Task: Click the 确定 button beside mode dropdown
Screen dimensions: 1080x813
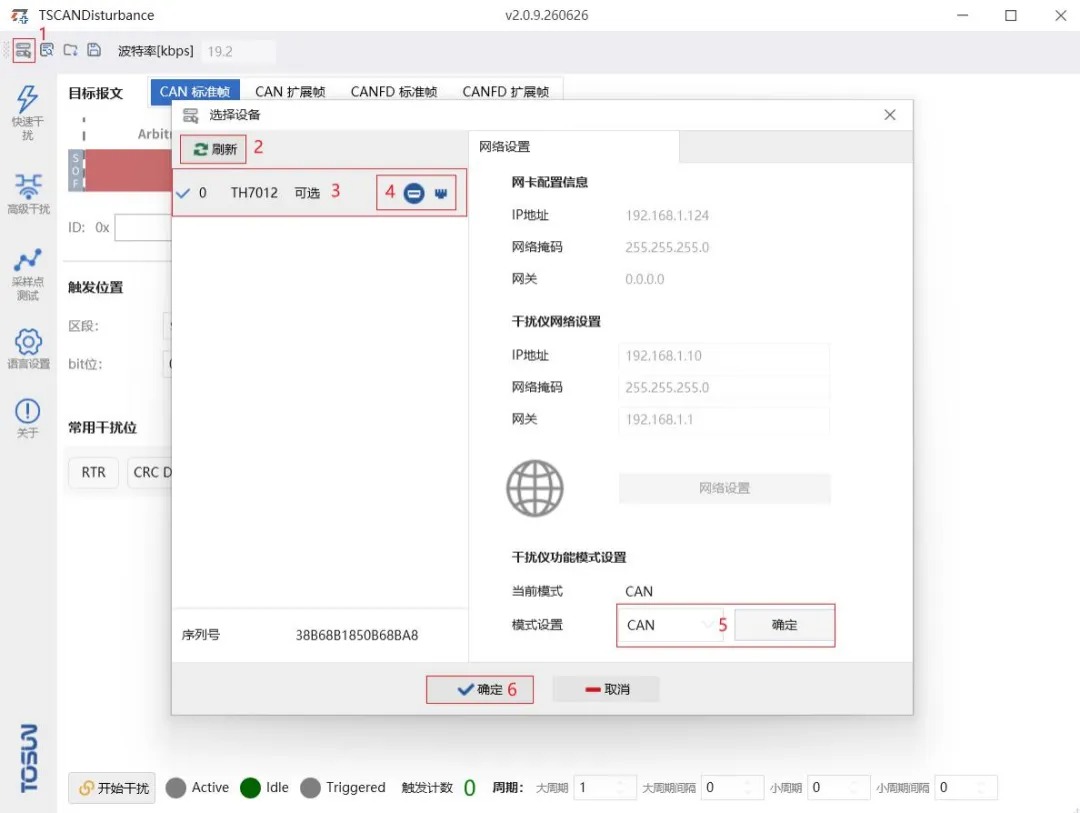Action: (784, 625)
